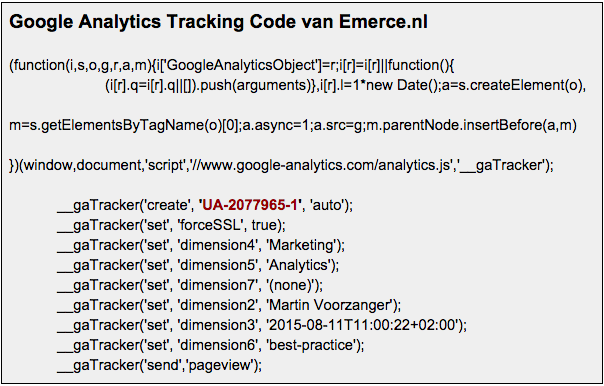Screen dimensions: 604x386
Task: Click the getElementsByTagName code line
Action: 293,125
